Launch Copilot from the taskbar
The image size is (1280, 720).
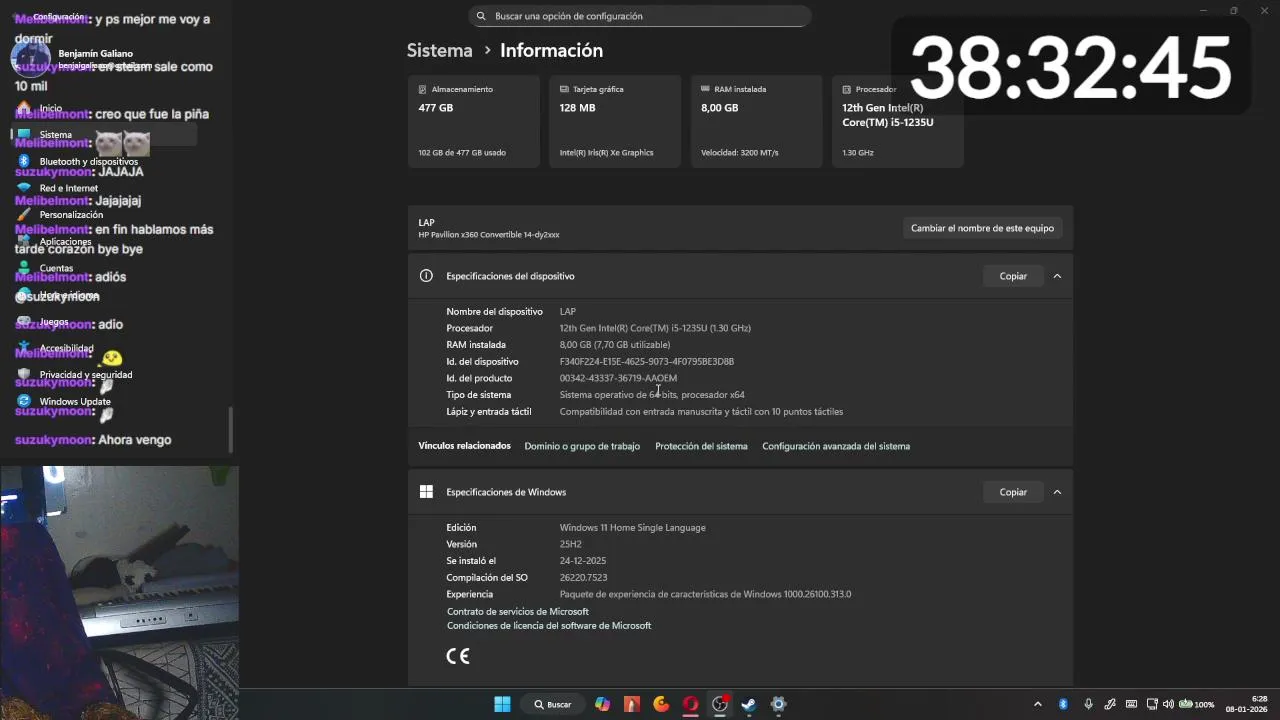pos(602,704)
